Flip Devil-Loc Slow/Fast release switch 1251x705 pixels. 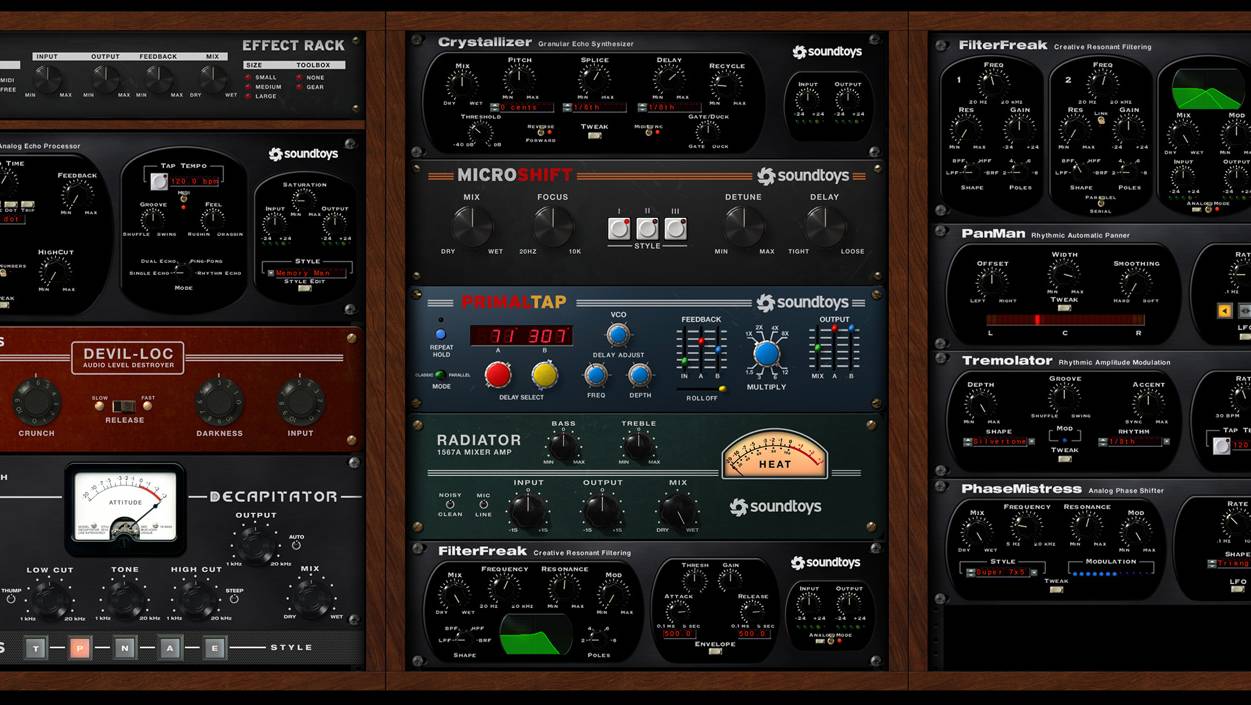125,406
